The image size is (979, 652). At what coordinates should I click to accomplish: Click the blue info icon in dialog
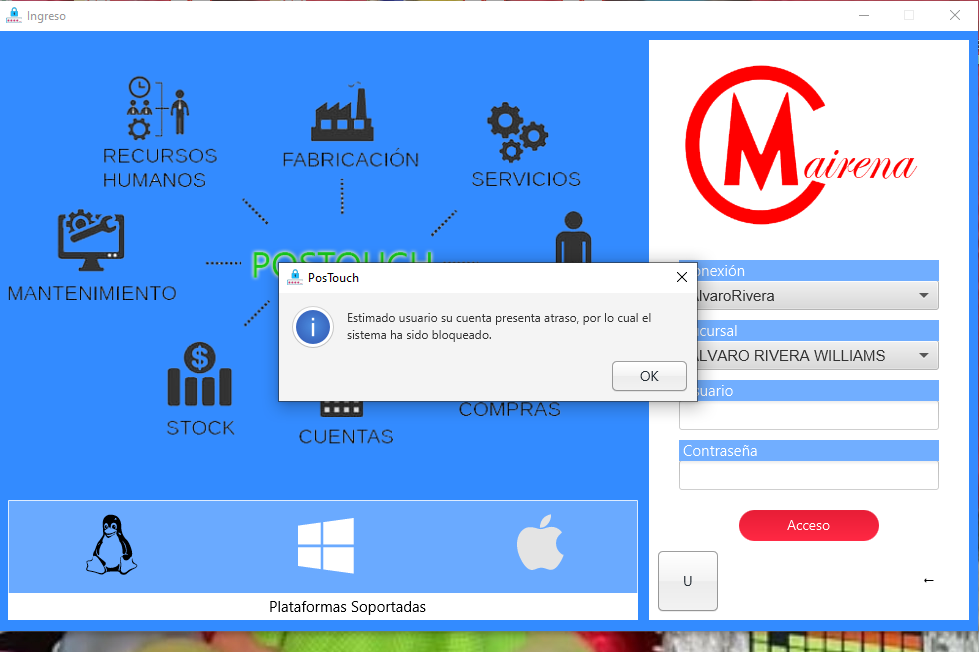(x=313, y=327)
